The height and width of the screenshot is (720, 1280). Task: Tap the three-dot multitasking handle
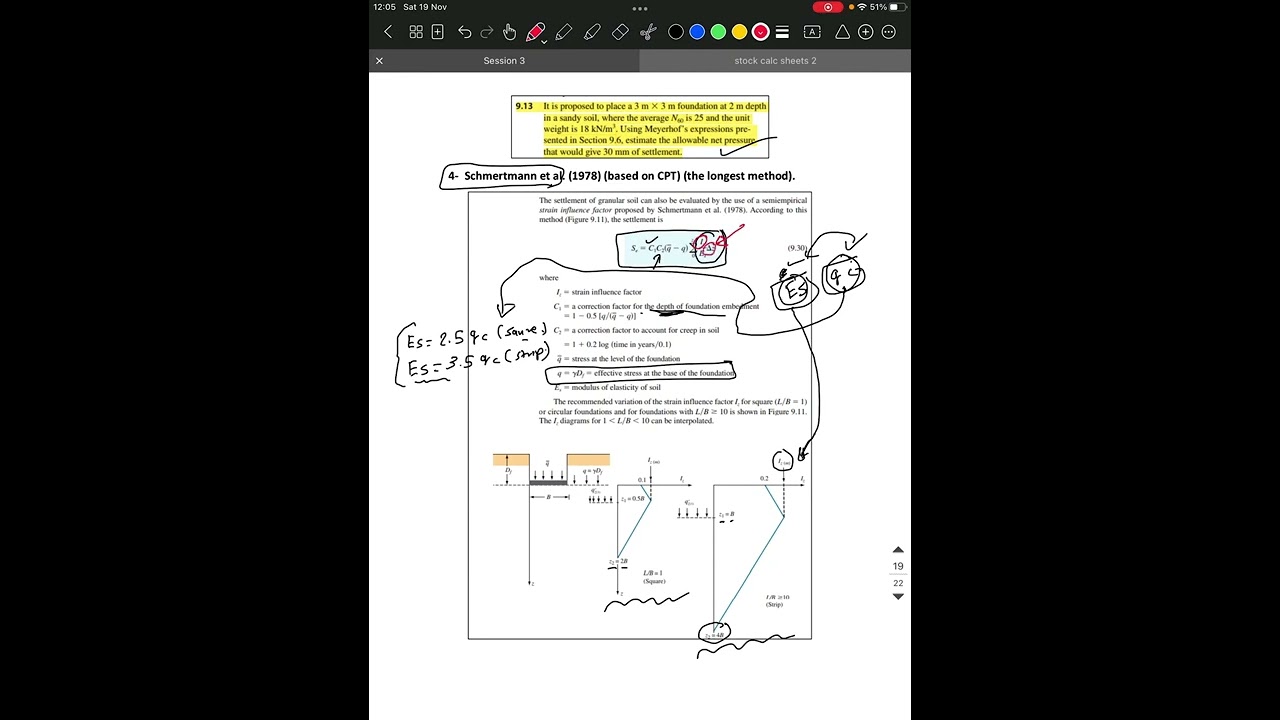coord(640,8)
